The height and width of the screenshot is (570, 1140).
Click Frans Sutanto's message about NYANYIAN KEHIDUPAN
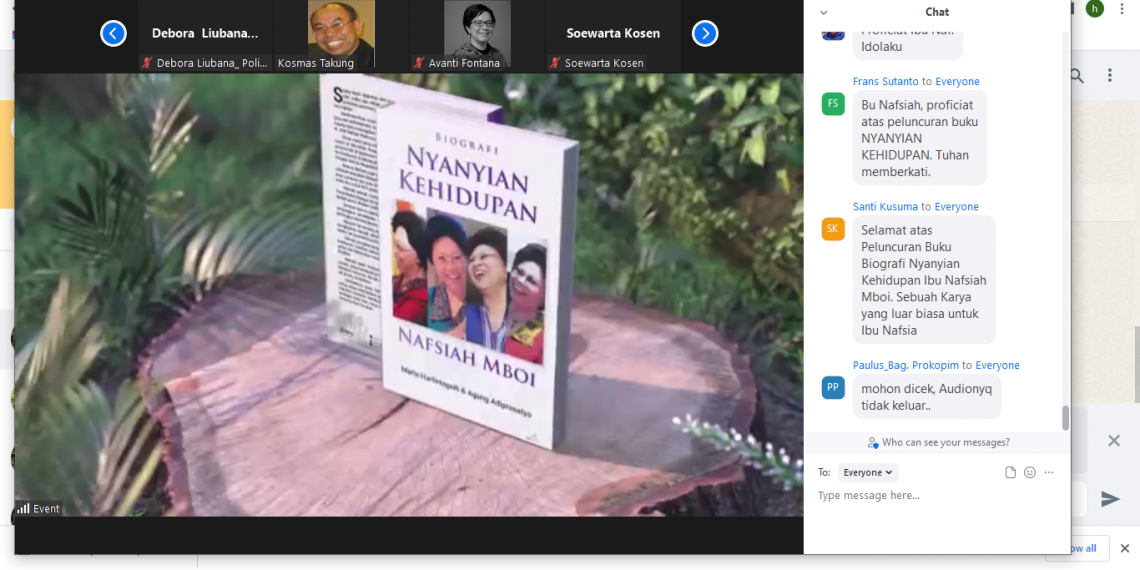coord(920,138)
